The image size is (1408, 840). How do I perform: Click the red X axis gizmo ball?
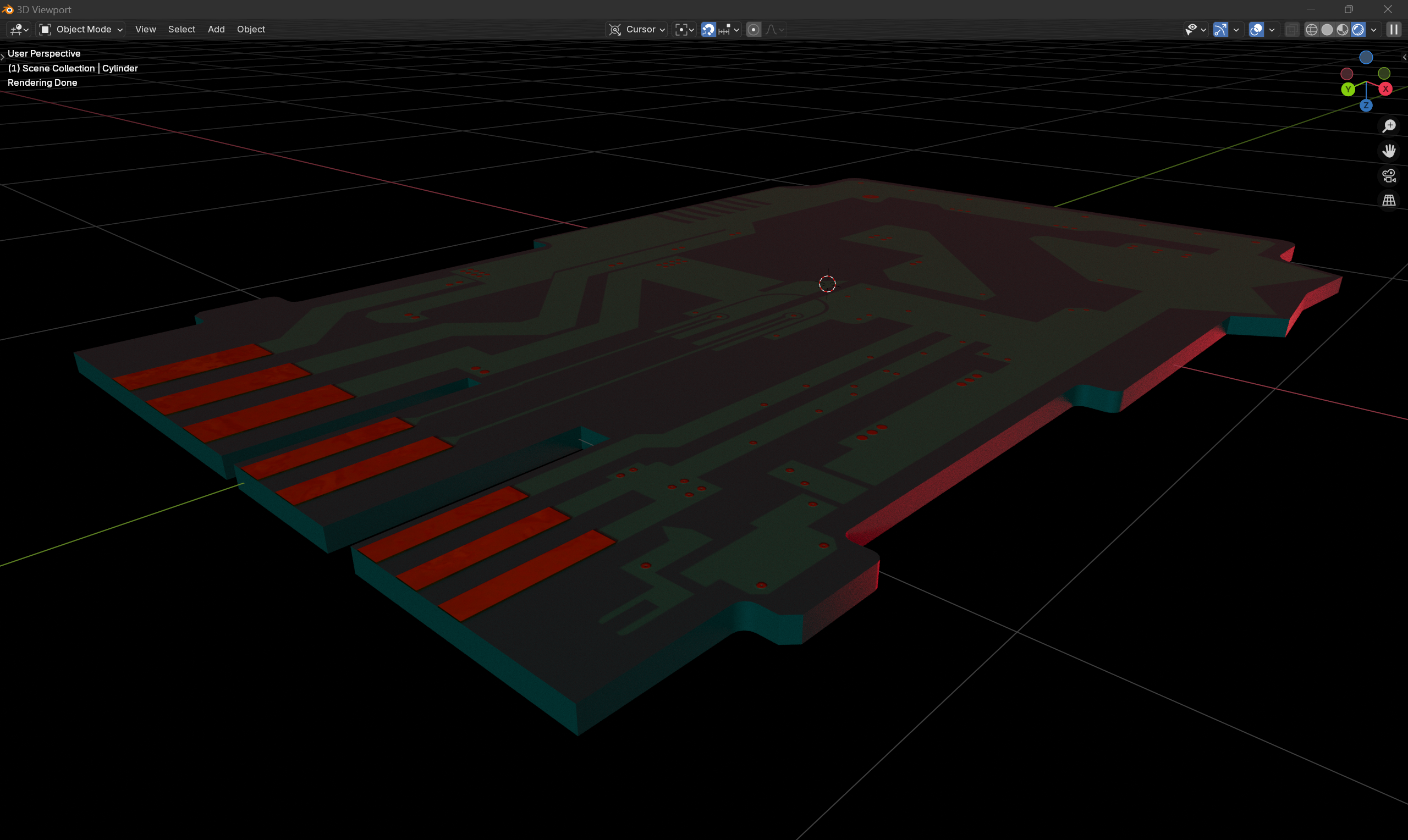click(1385, 89)
